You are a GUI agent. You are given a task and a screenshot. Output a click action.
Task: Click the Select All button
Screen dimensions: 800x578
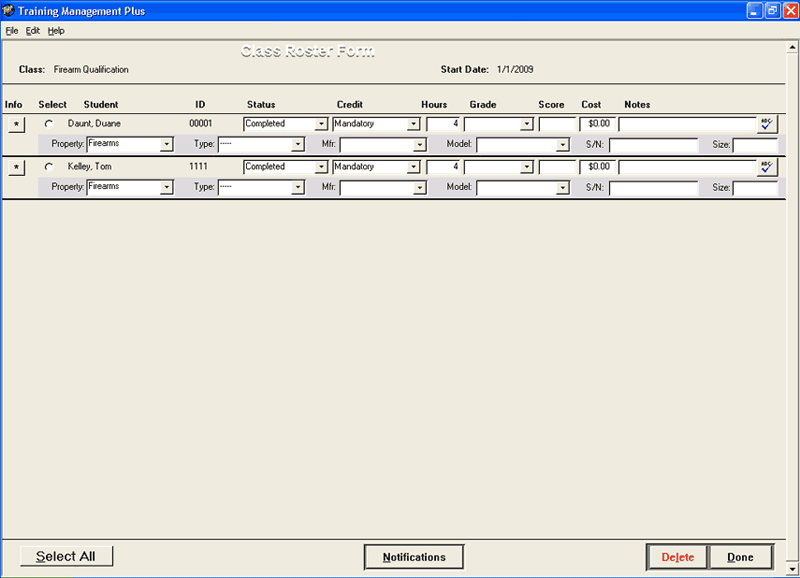point(66,556)
